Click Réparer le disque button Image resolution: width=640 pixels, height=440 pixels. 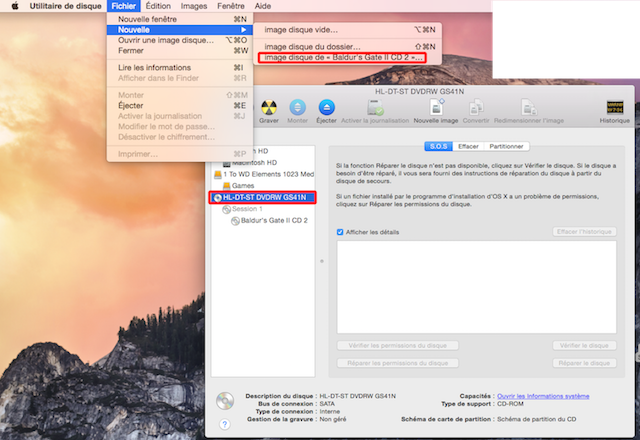pyautogui.click(x=584, y=363)
